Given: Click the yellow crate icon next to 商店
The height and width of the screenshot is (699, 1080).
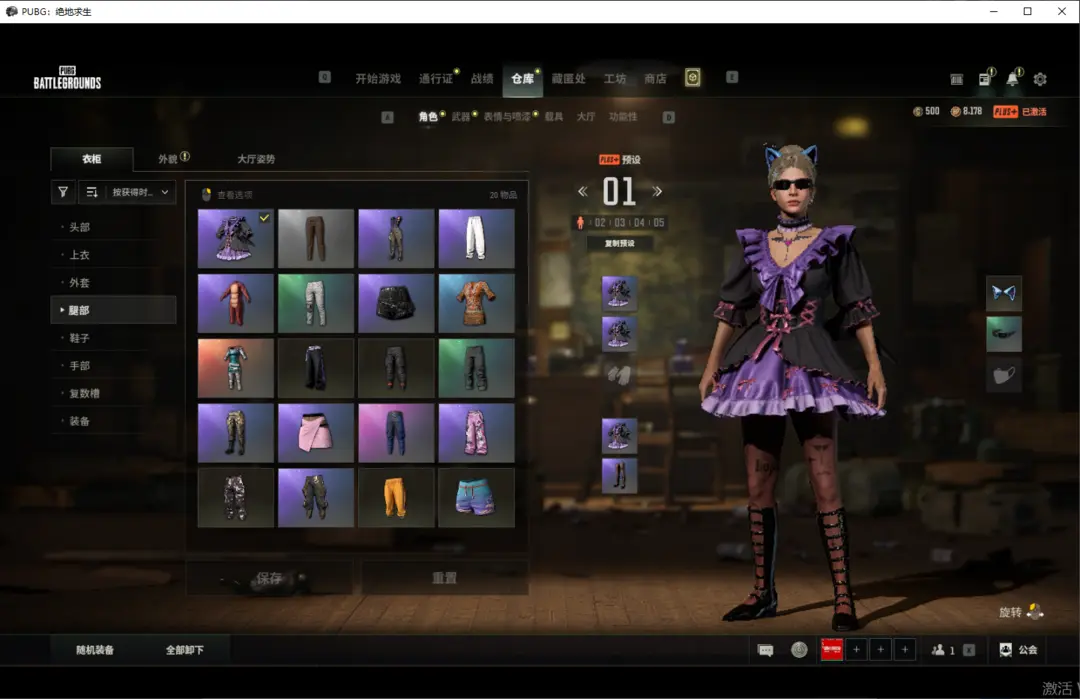Looking at the screenshot, I should (692, 78).
